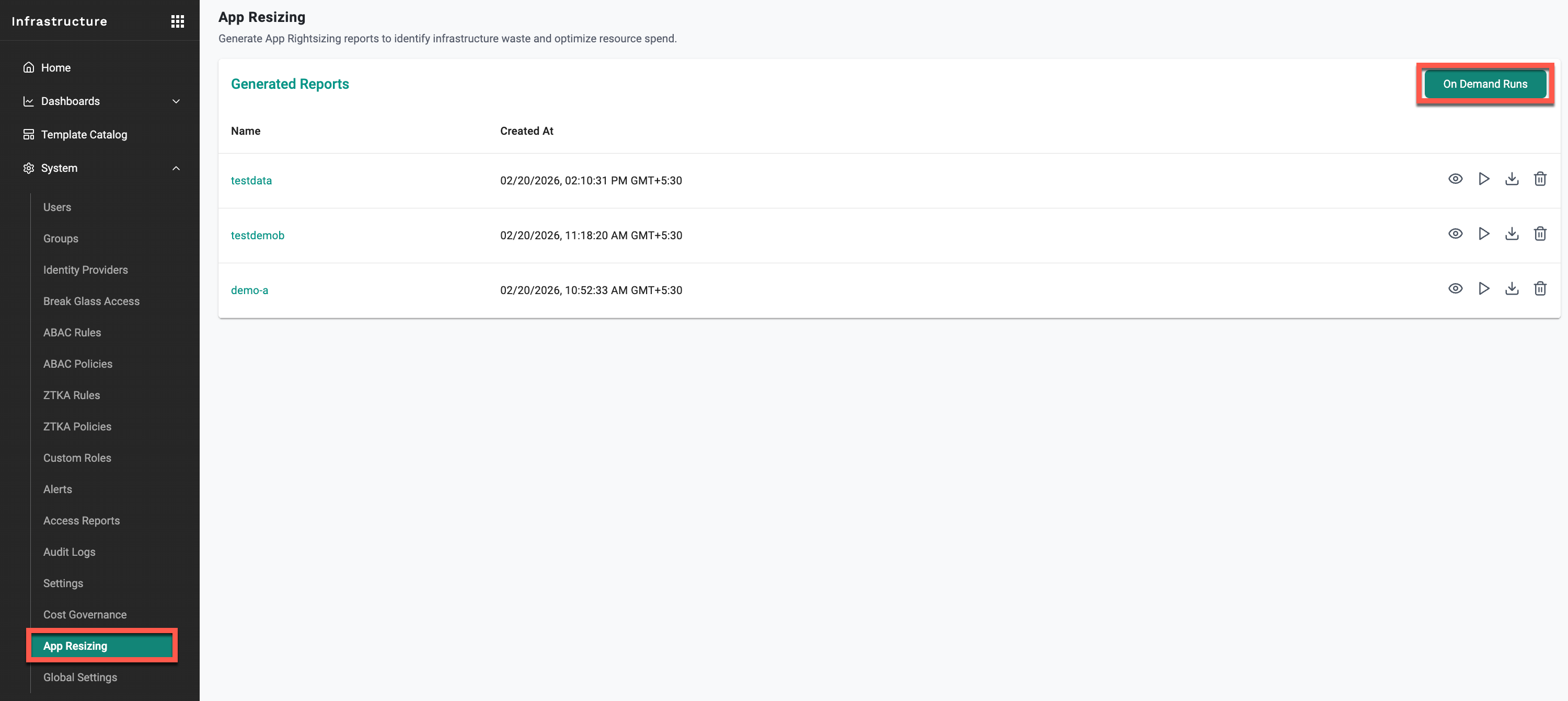Collapse the System menu chevron
Screen dimensions: 1568x701
176,168
